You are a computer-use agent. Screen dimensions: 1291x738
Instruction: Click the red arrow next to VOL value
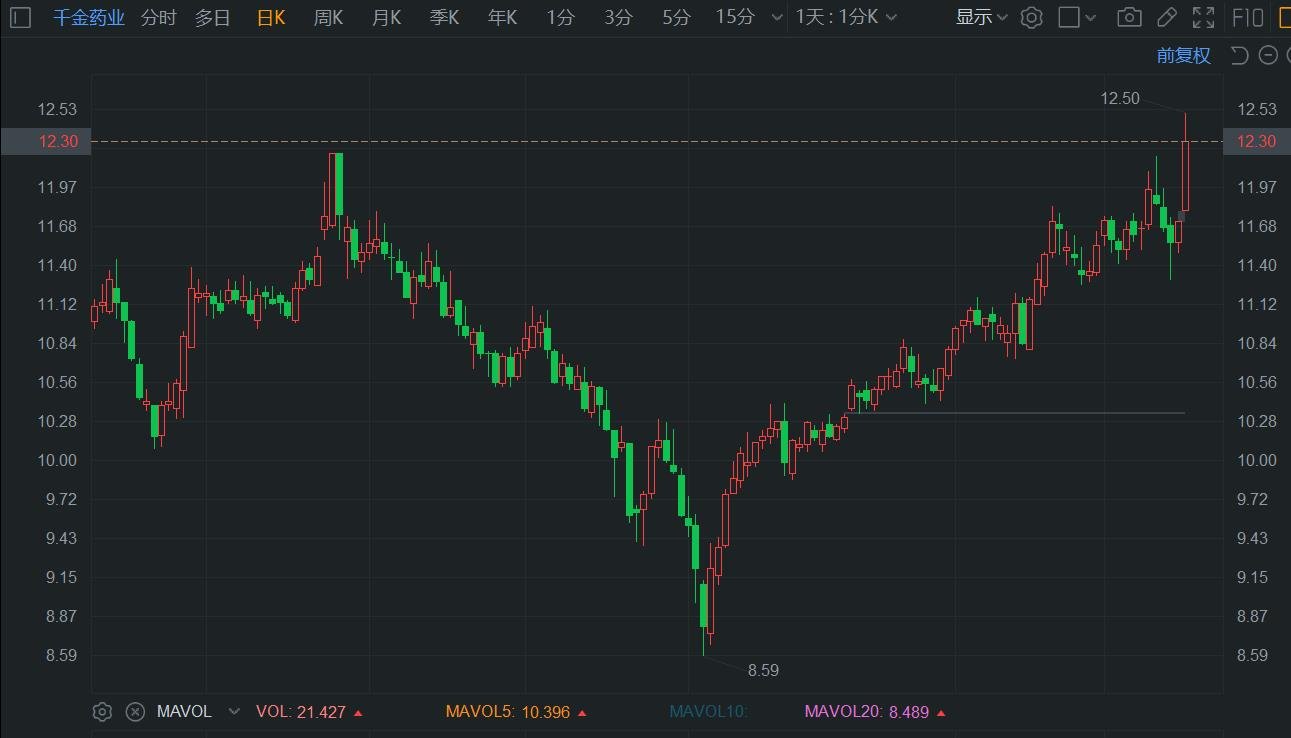pyautogui.click(x=358, y=713)
